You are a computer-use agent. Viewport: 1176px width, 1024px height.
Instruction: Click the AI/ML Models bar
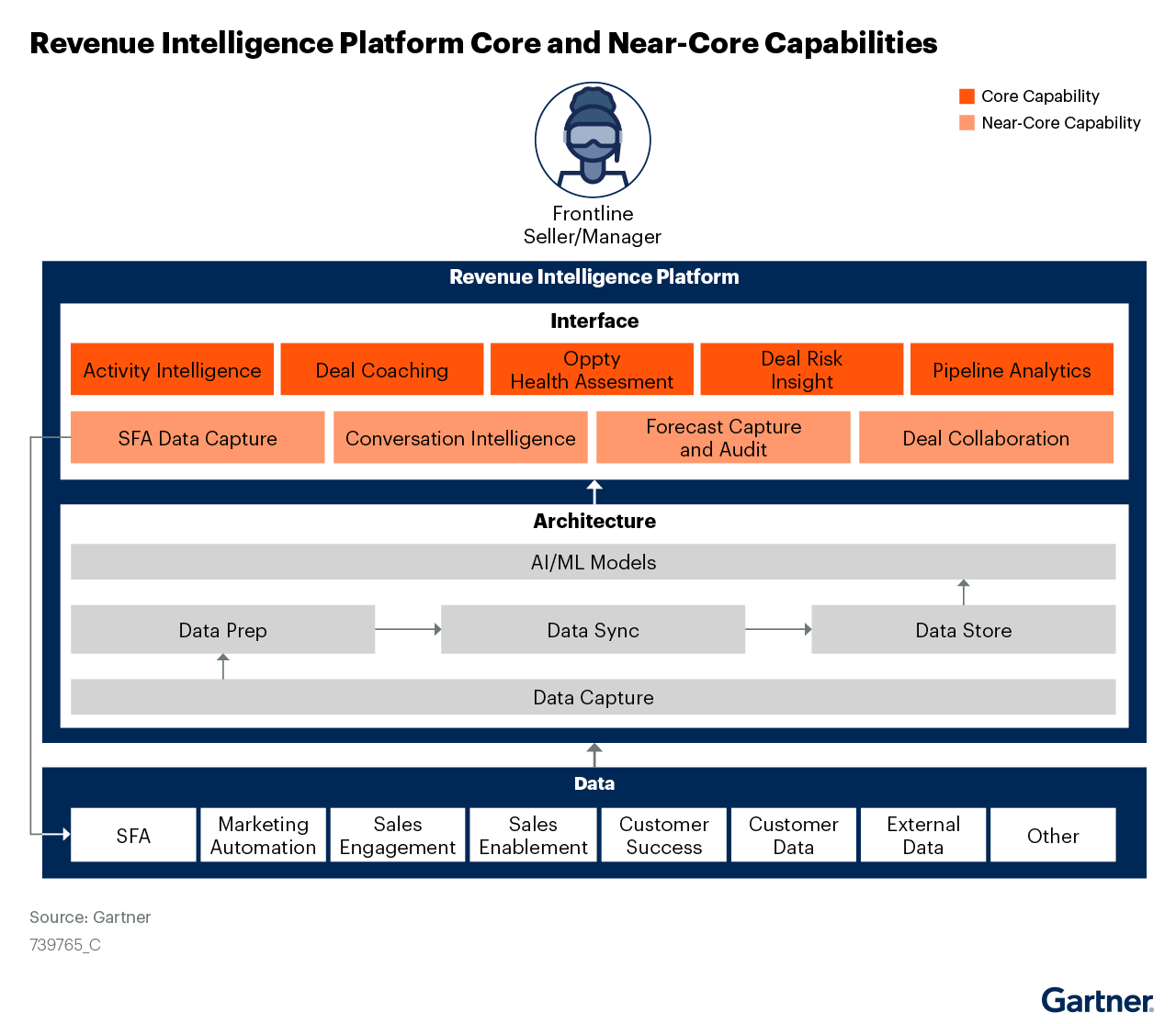[x=594, y=562]
